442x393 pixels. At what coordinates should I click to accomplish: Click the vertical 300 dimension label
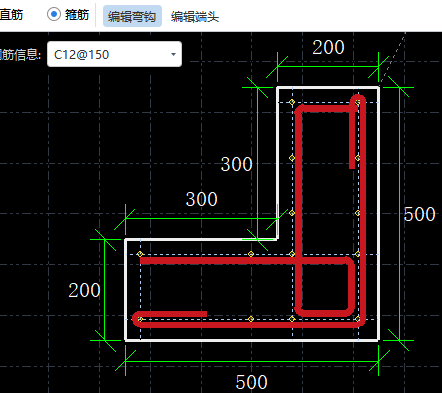(x=237, y=164)
